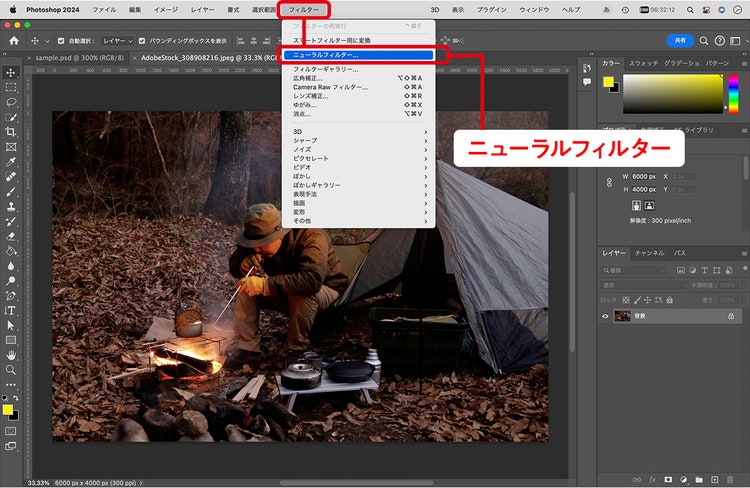Switch to the チャンネル tab
The image size is (750, 488).
click(x=649, y=253)
